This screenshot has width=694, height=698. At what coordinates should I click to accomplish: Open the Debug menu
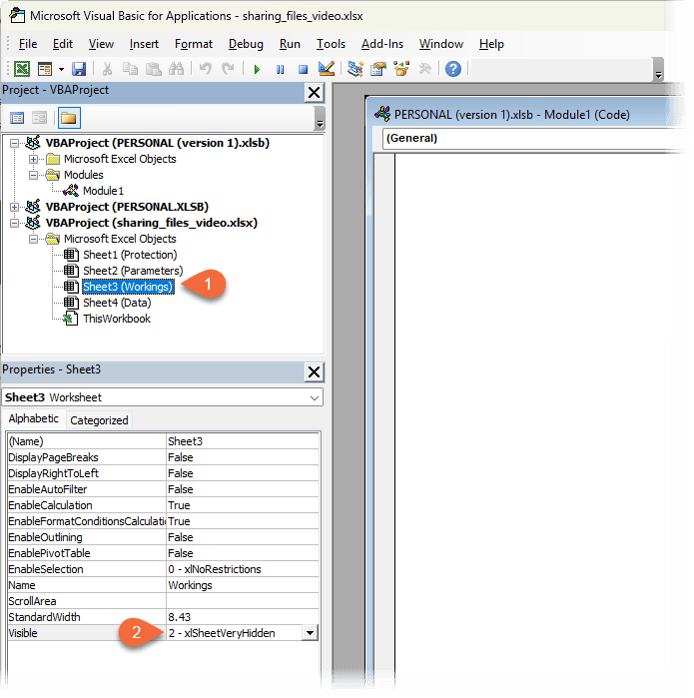246,44
